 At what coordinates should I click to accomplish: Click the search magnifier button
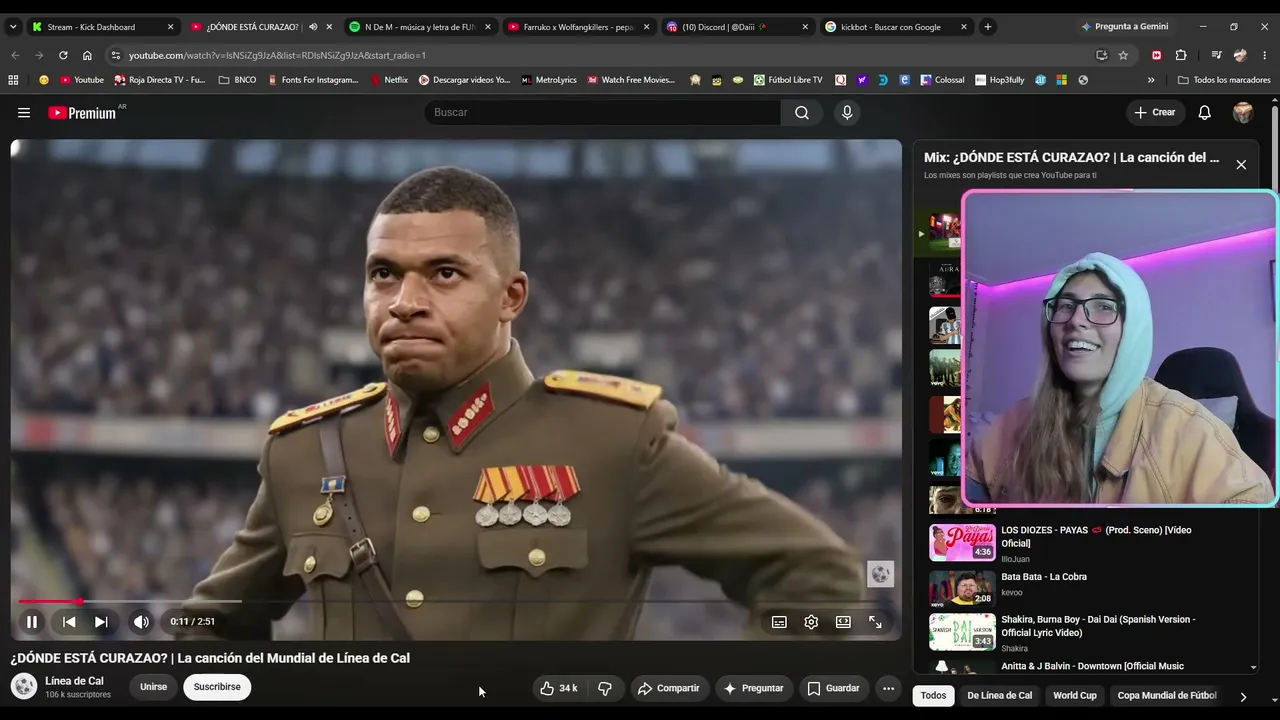[802, 113]
